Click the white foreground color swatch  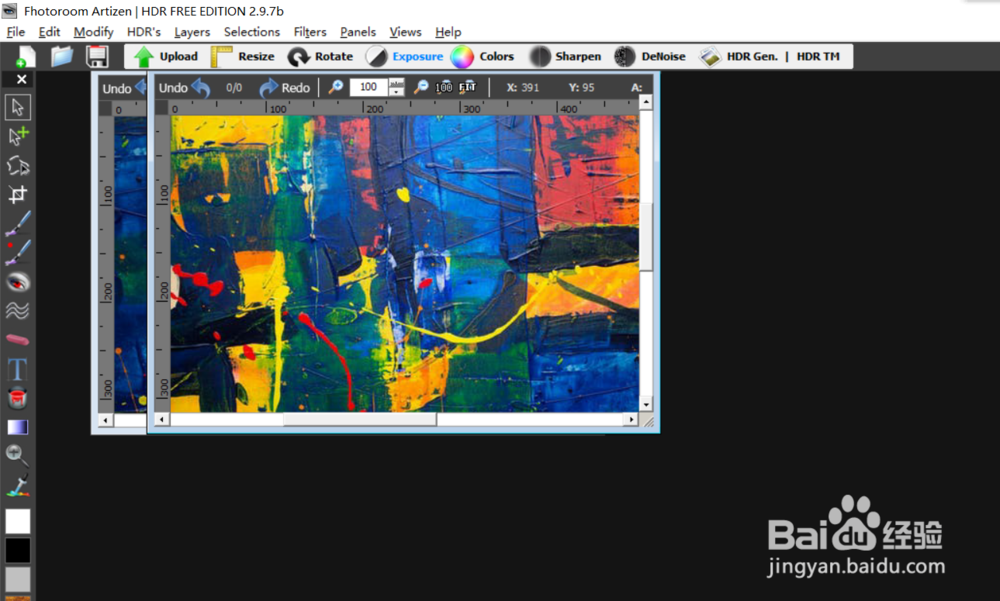coord(18,521)
